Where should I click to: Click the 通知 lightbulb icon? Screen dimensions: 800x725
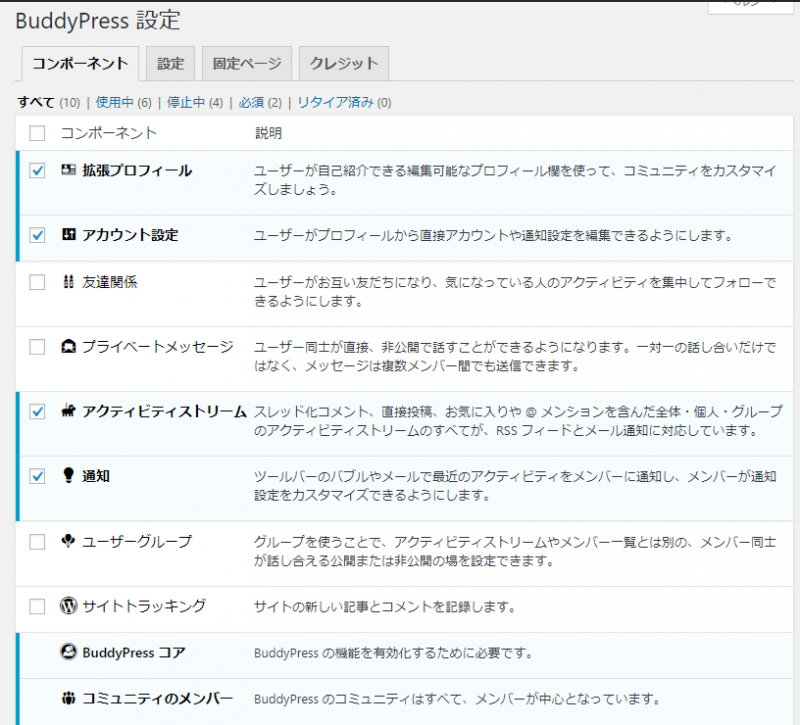[x=69, y=476]
